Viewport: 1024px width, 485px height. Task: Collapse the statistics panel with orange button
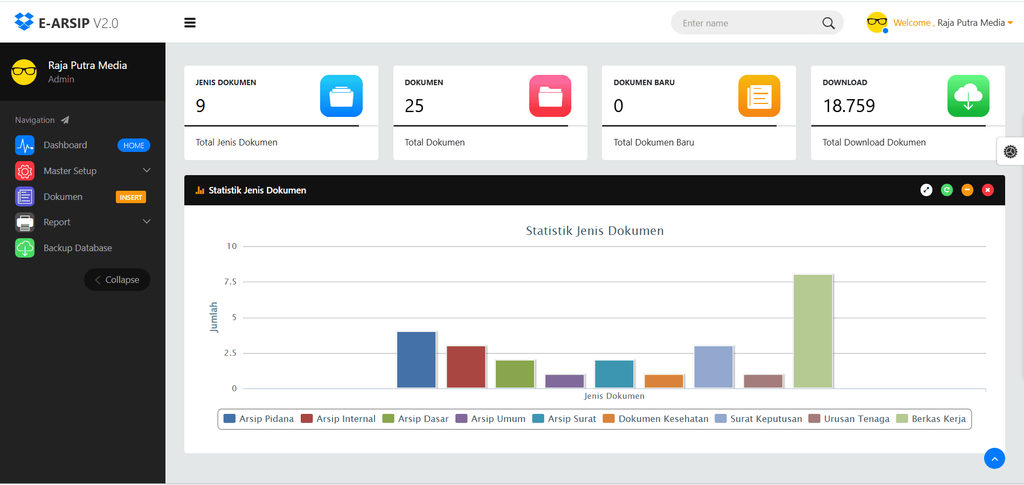[967, 190]
